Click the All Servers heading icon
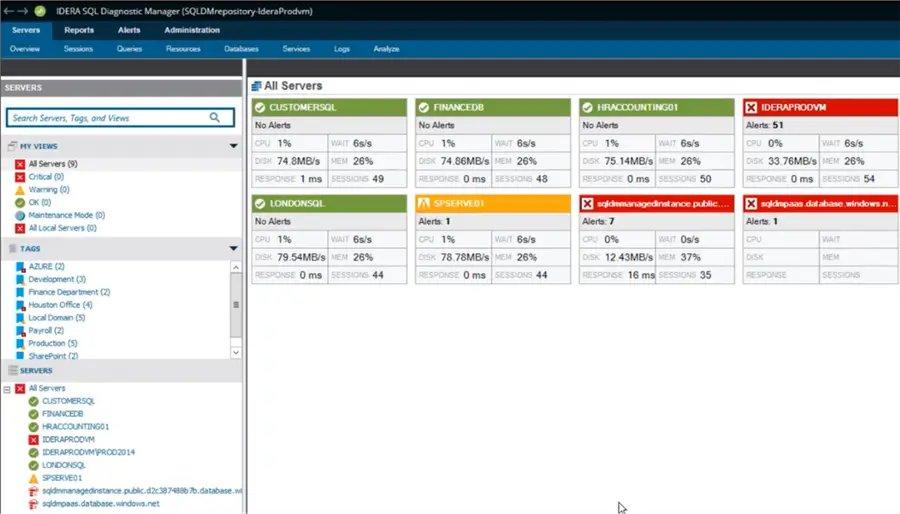 256,86
